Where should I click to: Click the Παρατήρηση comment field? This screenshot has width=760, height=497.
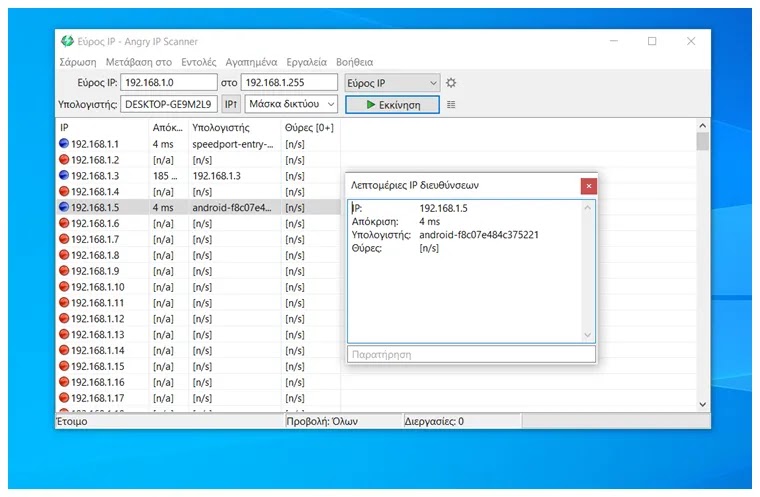471,354
